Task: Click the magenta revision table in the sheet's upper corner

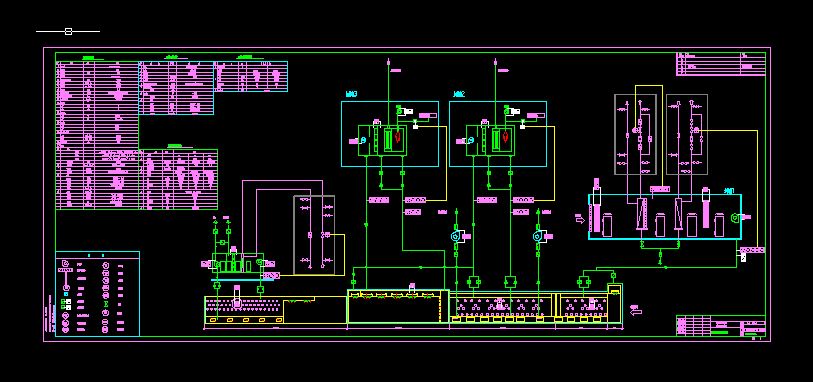Action: point(721,64)
